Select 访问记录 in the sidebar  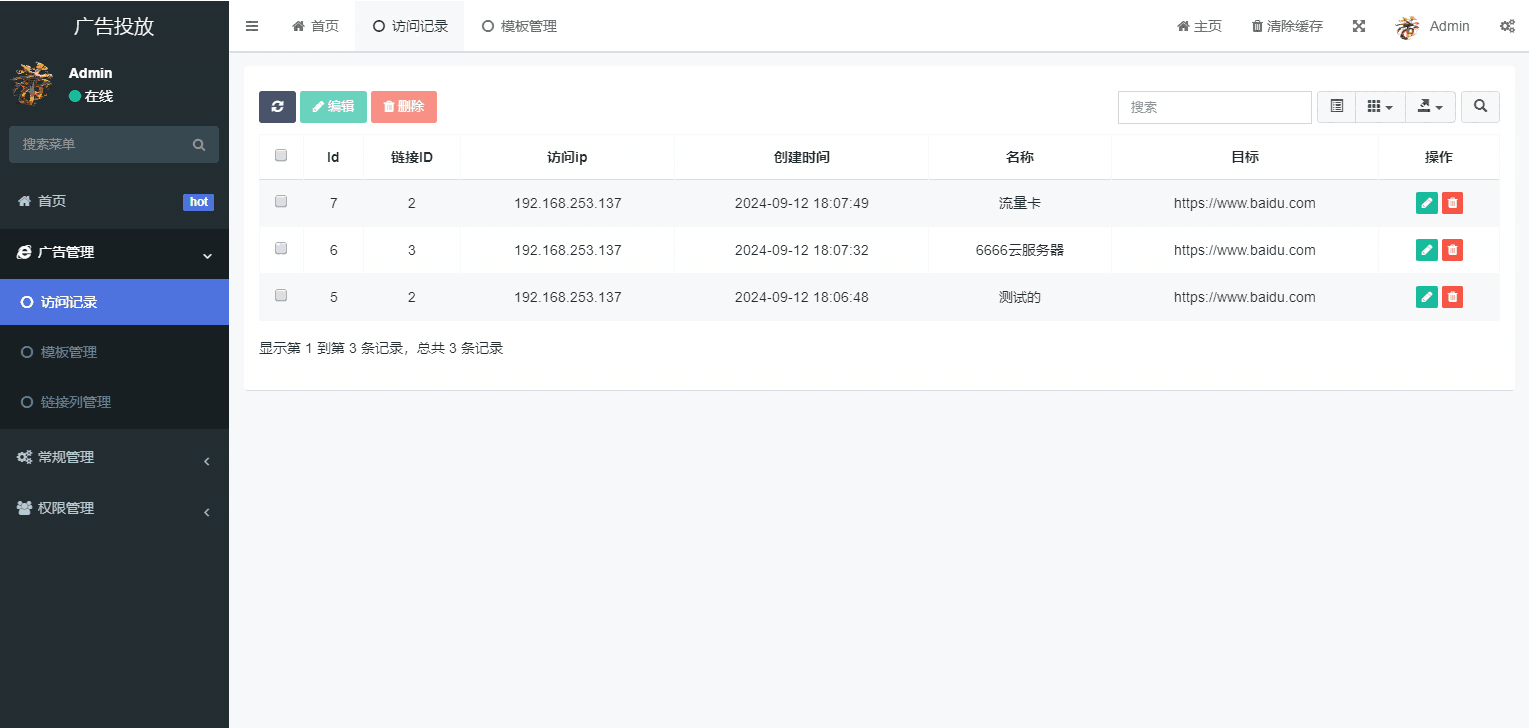114,302
